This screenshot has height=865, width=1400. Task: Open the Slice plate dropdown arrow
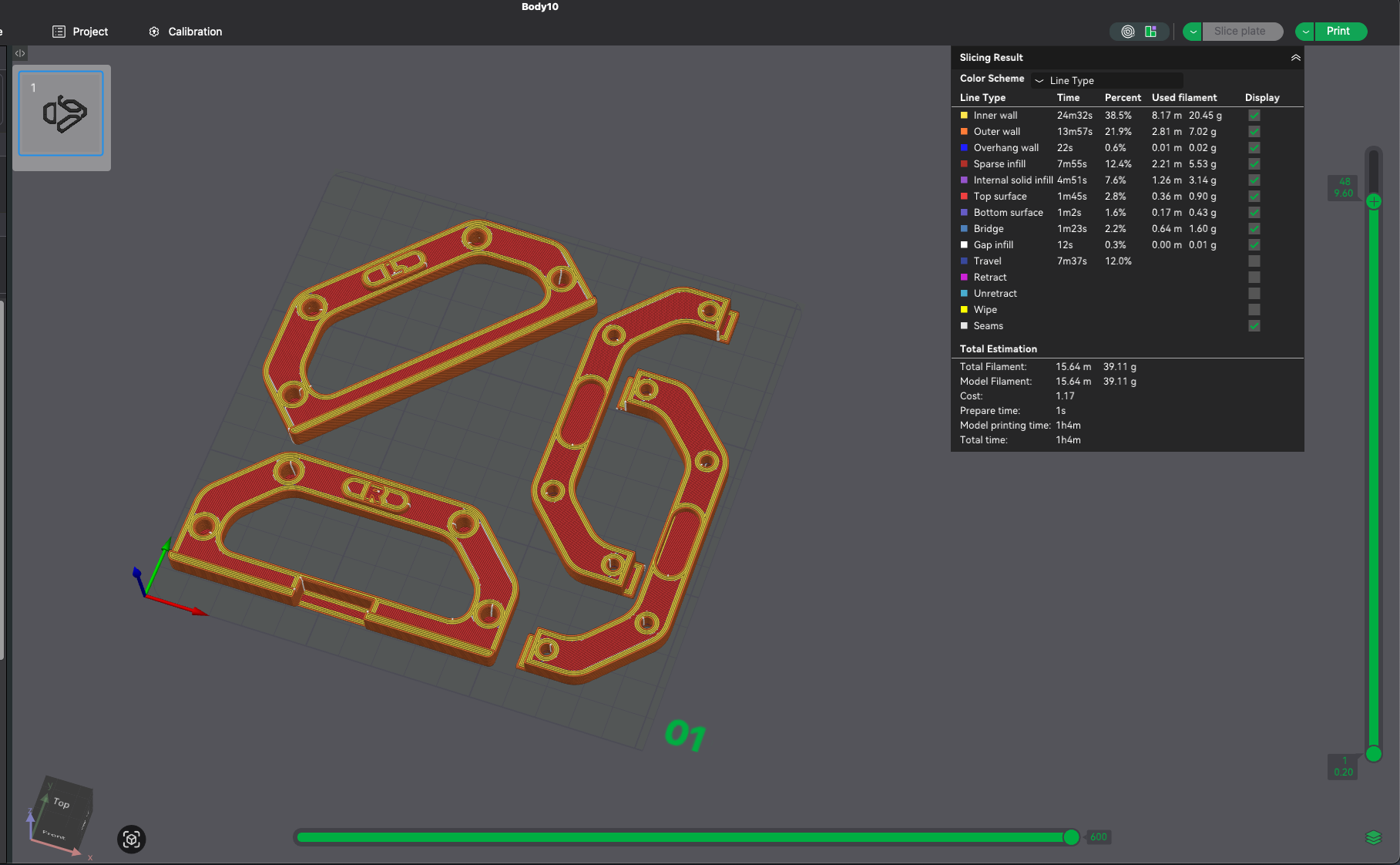(x=1192, y=32)
